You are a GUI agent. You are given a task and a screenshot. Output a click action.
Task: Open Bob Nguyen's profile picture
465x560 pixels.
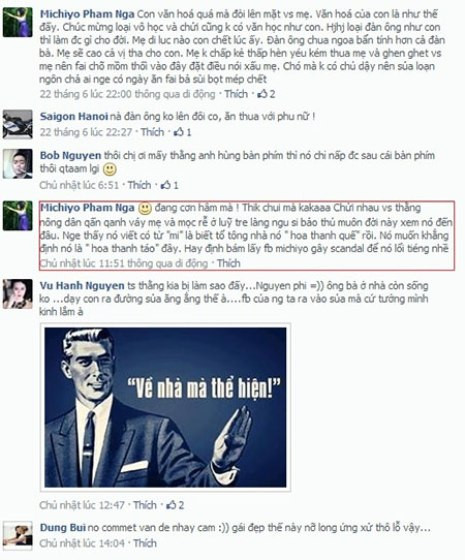[18, 164]
